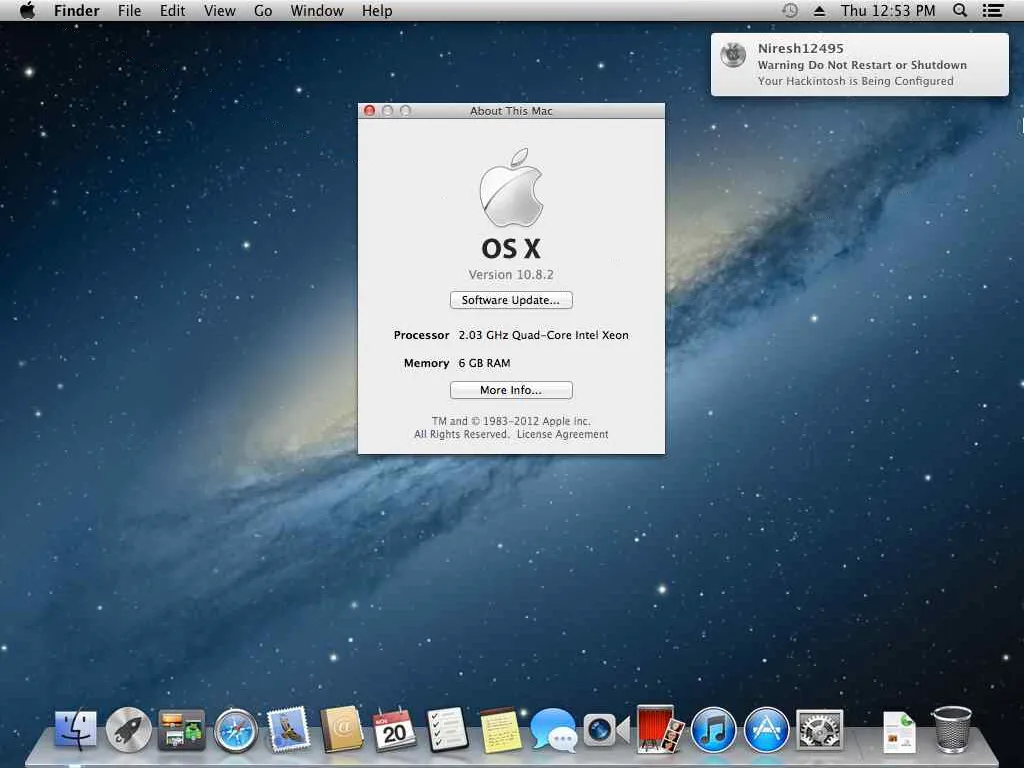Open the Go menu
Screen dimensions: 1024x768
[x=263, y=10]
